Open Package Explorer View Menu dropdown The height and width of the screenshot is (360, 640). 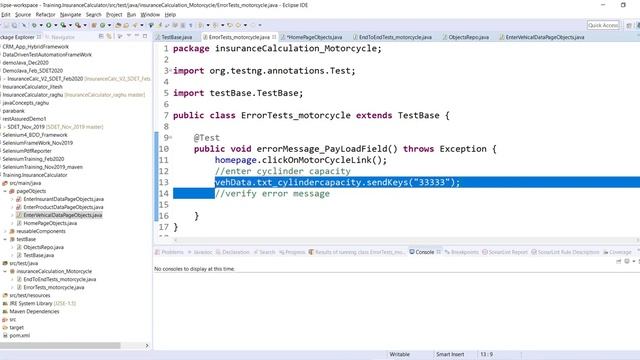(x=129, y=36)
